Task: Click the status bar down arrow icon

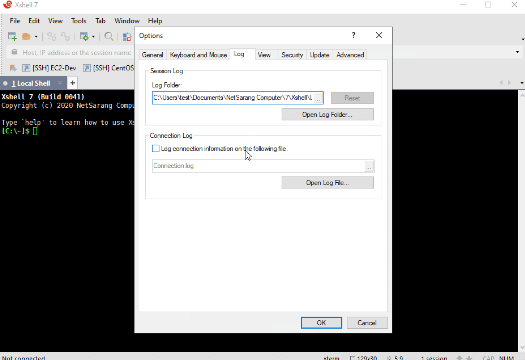Action: tap(469, 358)
